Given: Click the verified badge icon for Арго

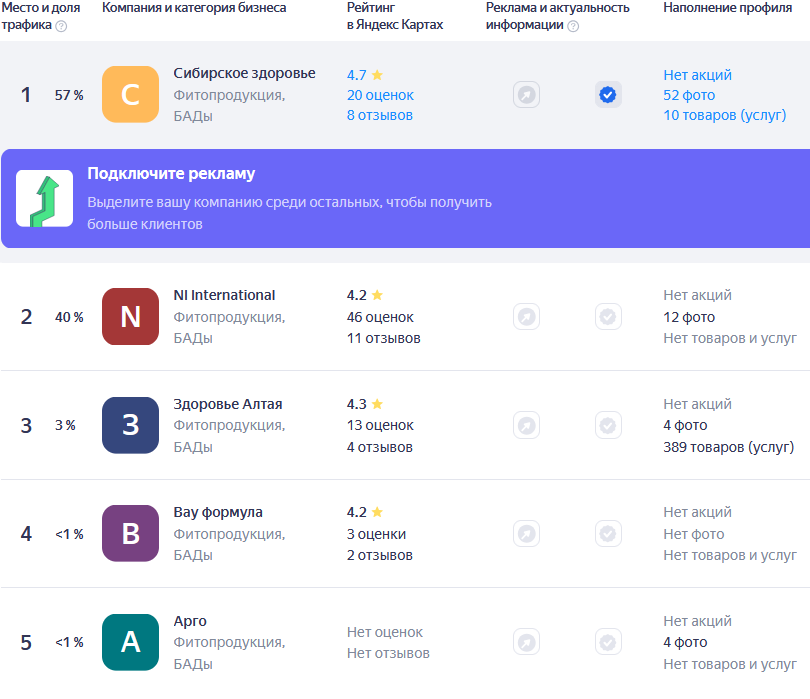Looking at the screenshot, I should [608, 642].
